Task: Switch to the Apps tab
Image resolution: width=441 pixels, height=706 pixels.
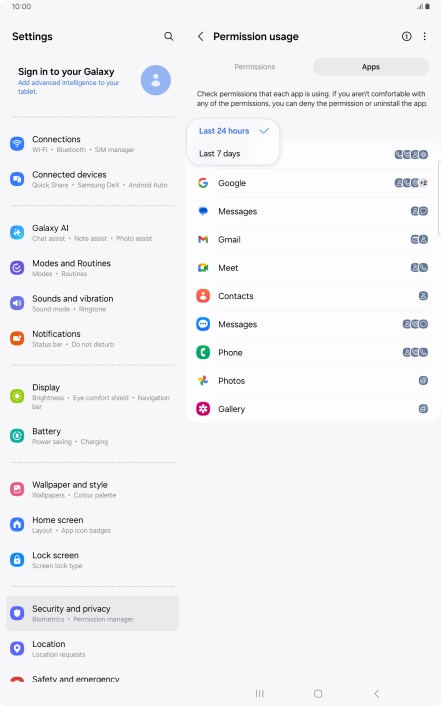Action: tap(371, 67)
